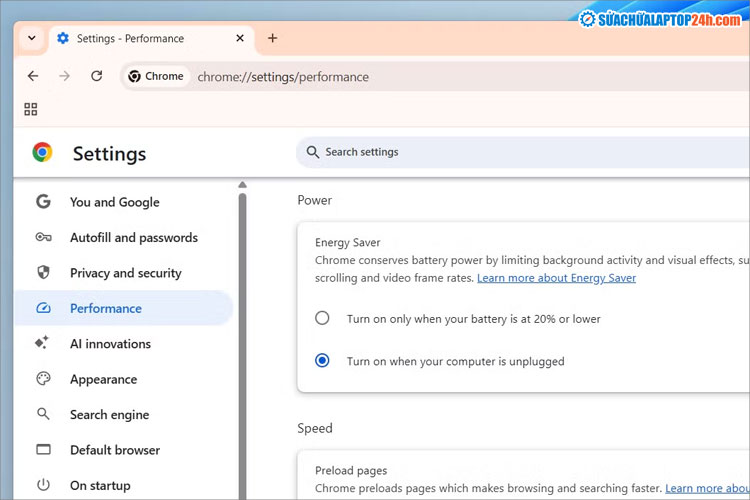Click the Settings page title

(x=110, y=154)
